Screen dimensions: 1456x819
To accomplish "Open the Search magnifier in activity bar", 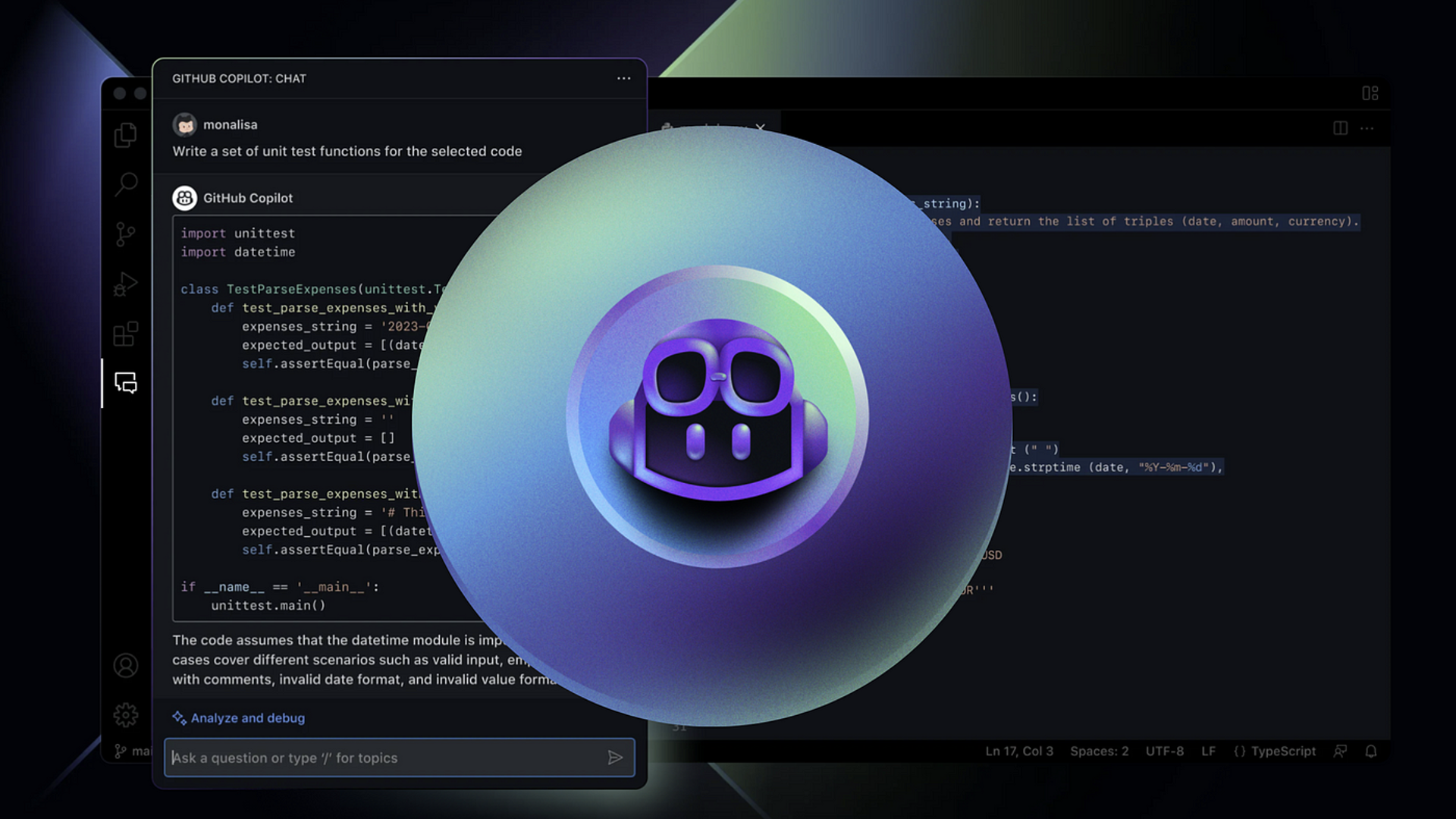I will (126, 184).
